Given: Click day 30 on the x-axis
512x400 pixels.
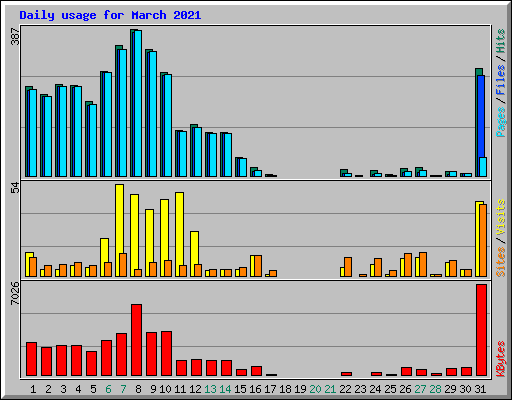Looking at the screenshot, I should coord(465,389).
